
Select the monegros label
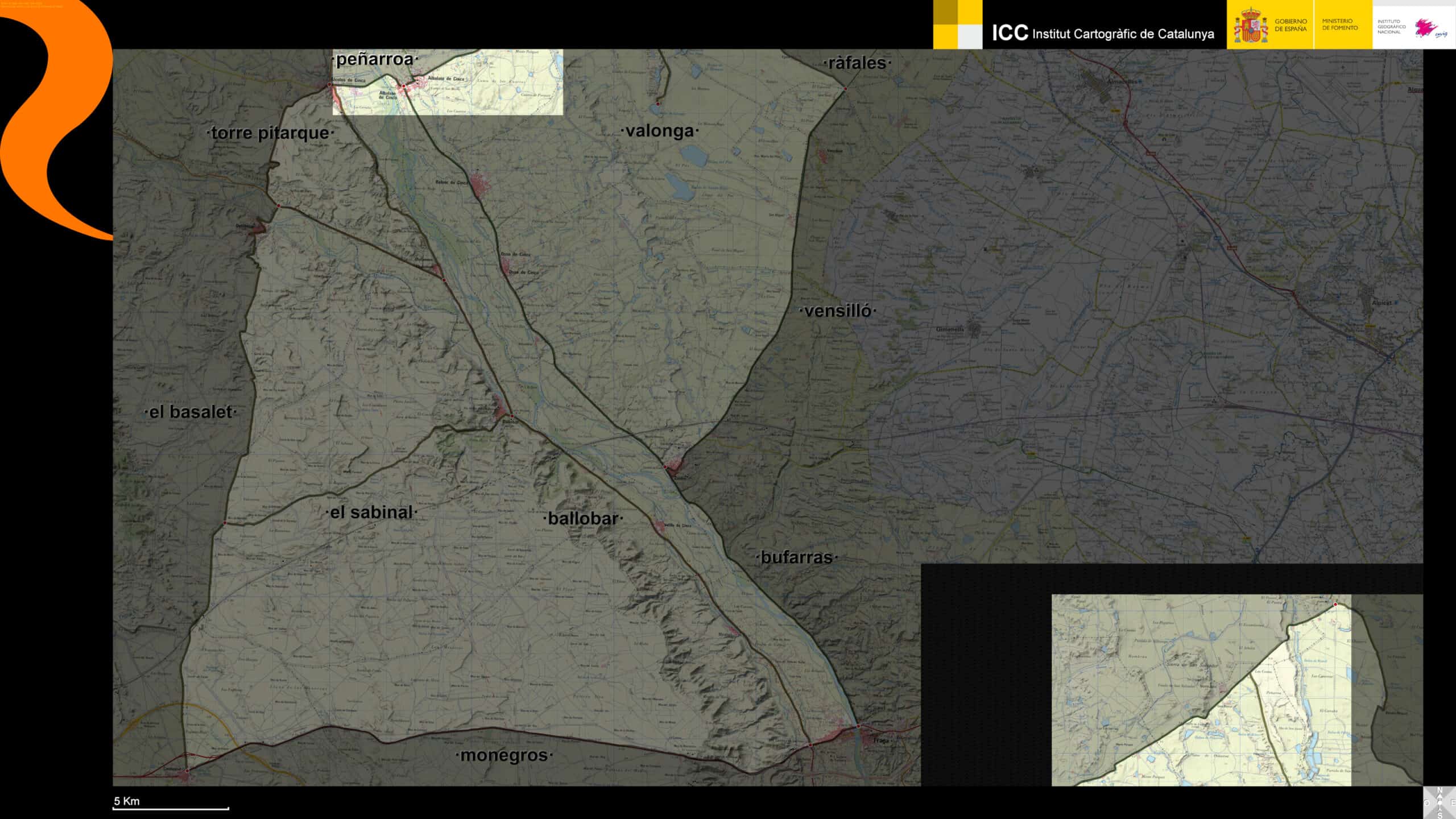504,755
